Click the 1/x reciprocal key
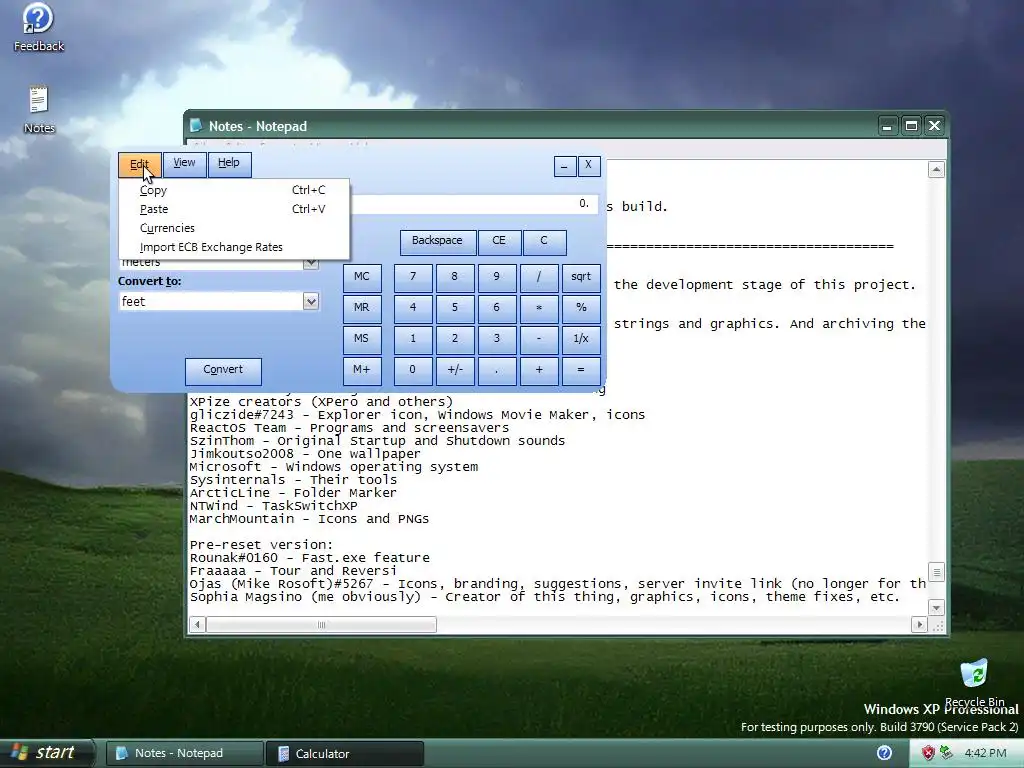Viewport: 1024px width, 768px height. 581,339
